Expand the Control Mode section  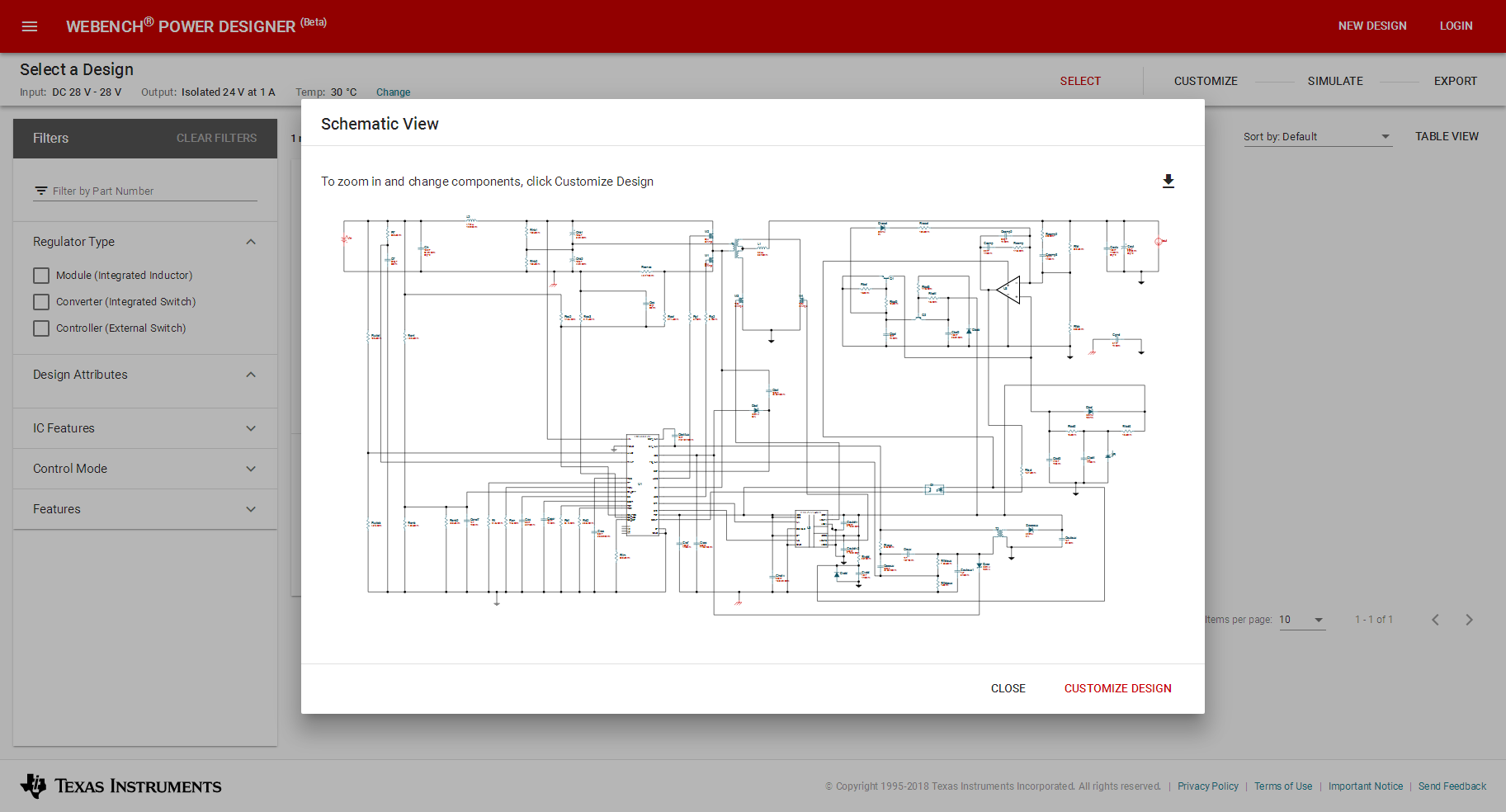coord(251,469)
